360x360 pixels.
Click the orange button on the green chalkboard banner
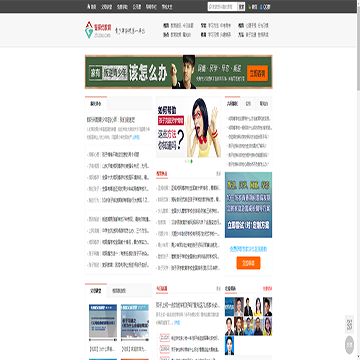pyautogui.click(x=257, y=73)
